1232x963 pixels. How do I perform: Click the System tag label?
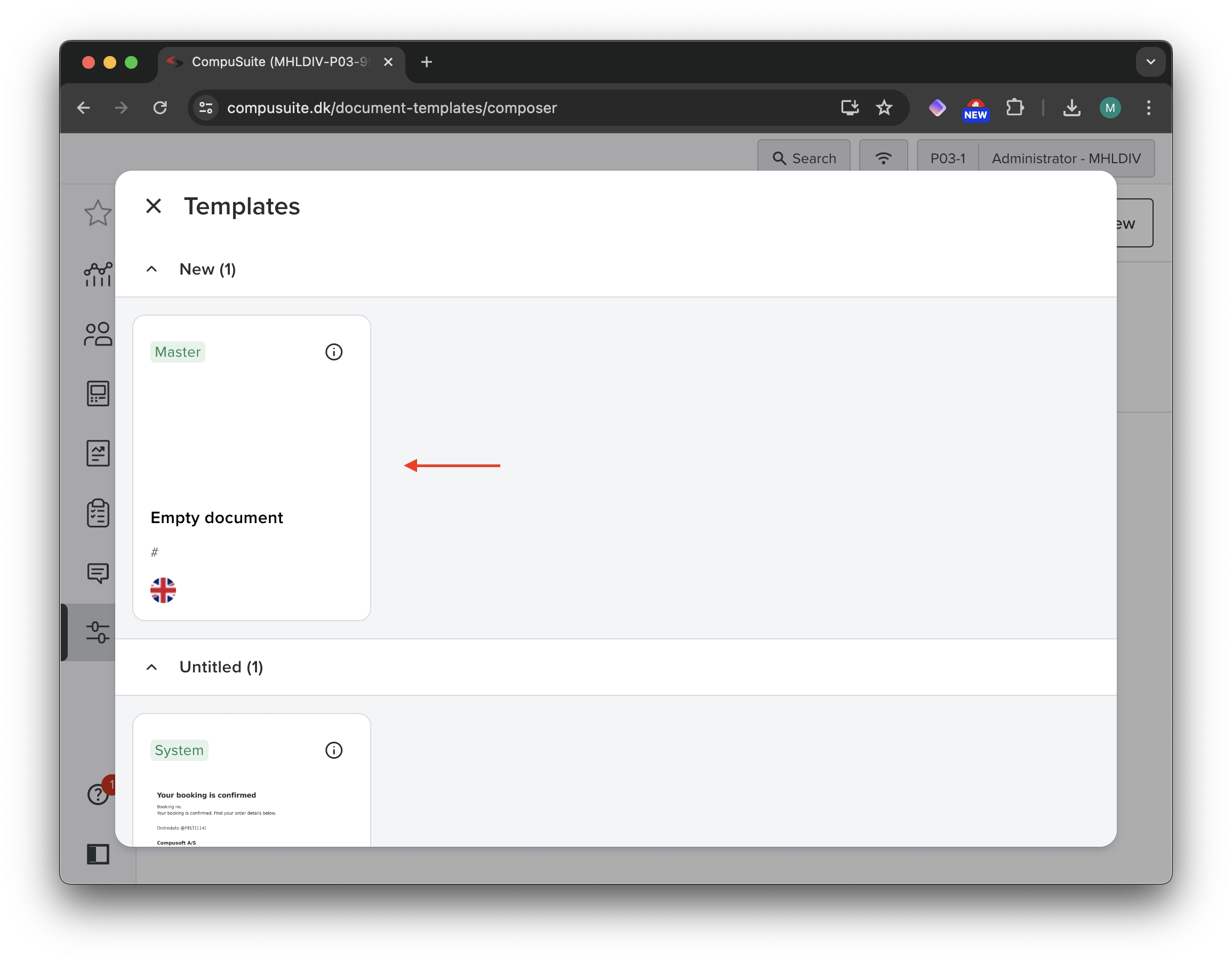click(179, 750)
